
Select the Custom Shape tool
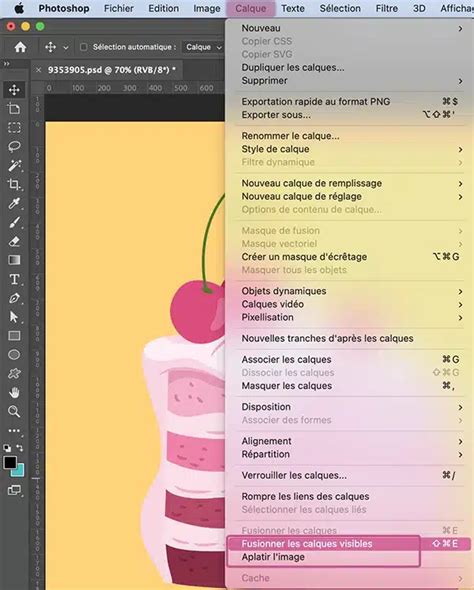coord(14,374)
